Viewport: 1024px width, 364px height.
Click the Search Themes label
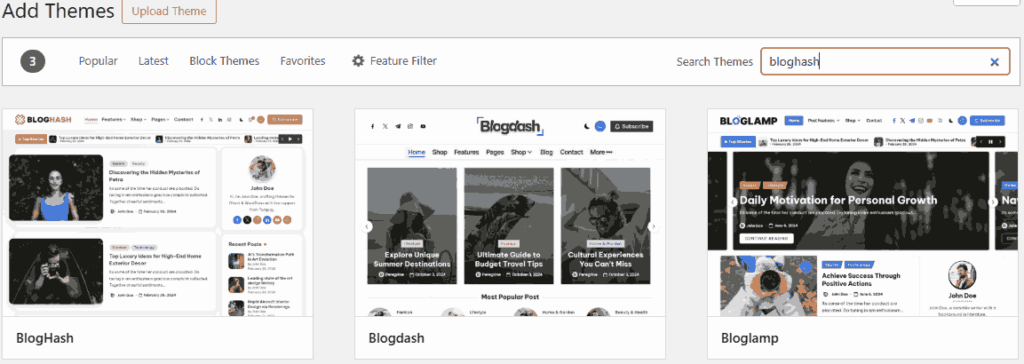tap(714, 62)
